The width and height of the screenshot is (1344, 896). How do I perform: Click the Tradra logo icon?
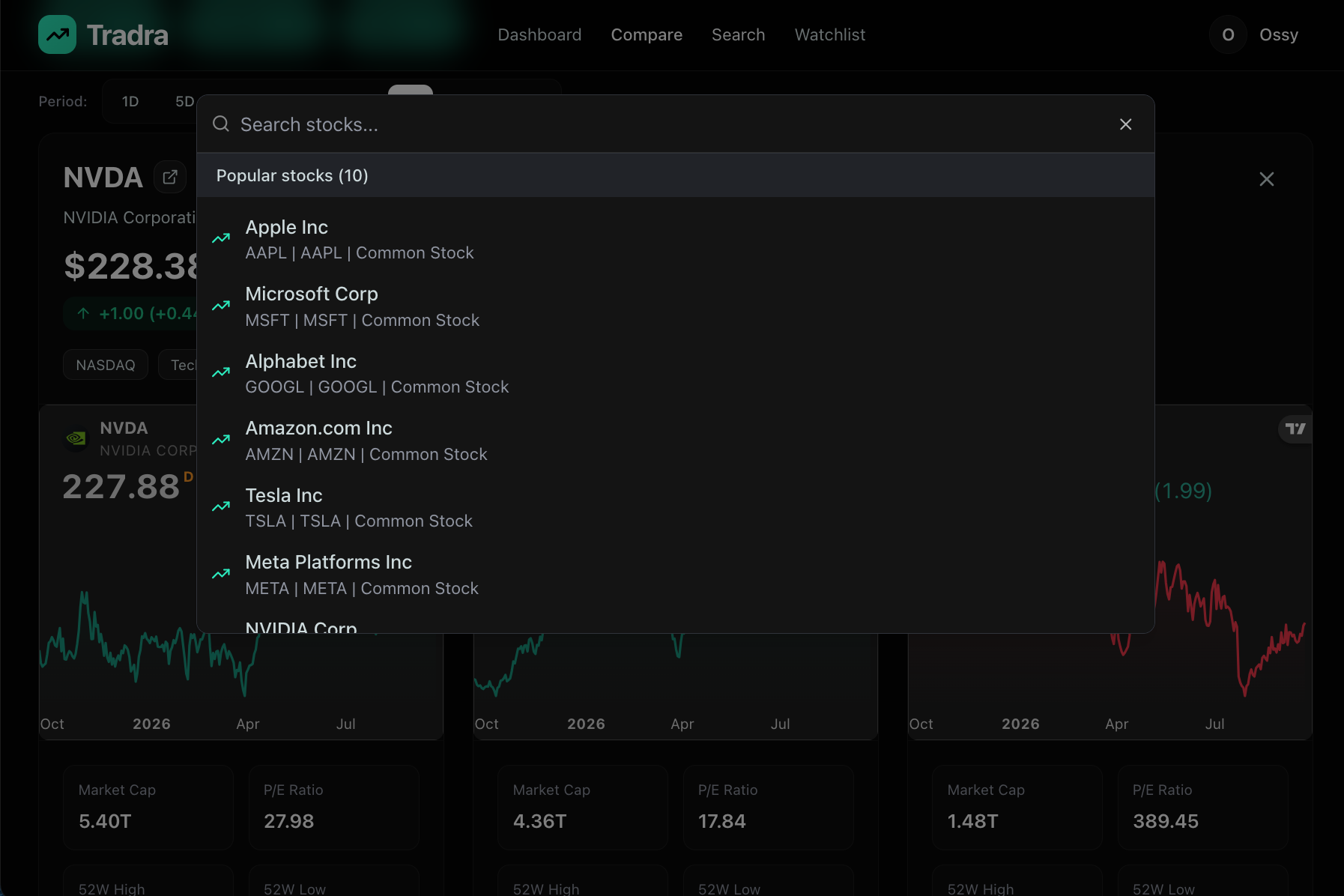tap(57, 34)
